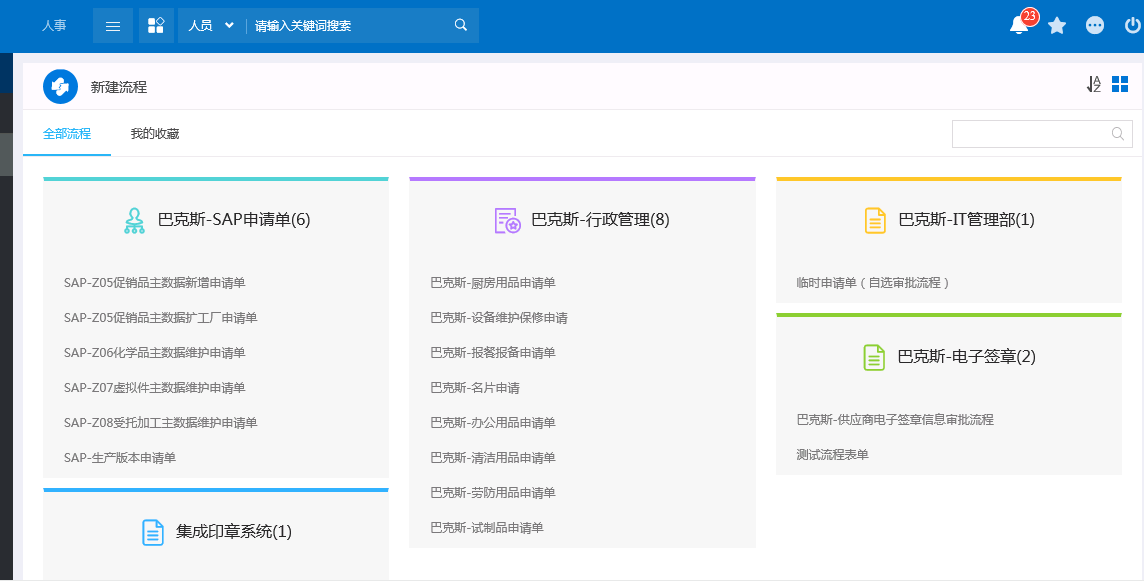This screenshot has width=1144, height=581.
Task: Click the power logout icon
Action: (1132, 26)
